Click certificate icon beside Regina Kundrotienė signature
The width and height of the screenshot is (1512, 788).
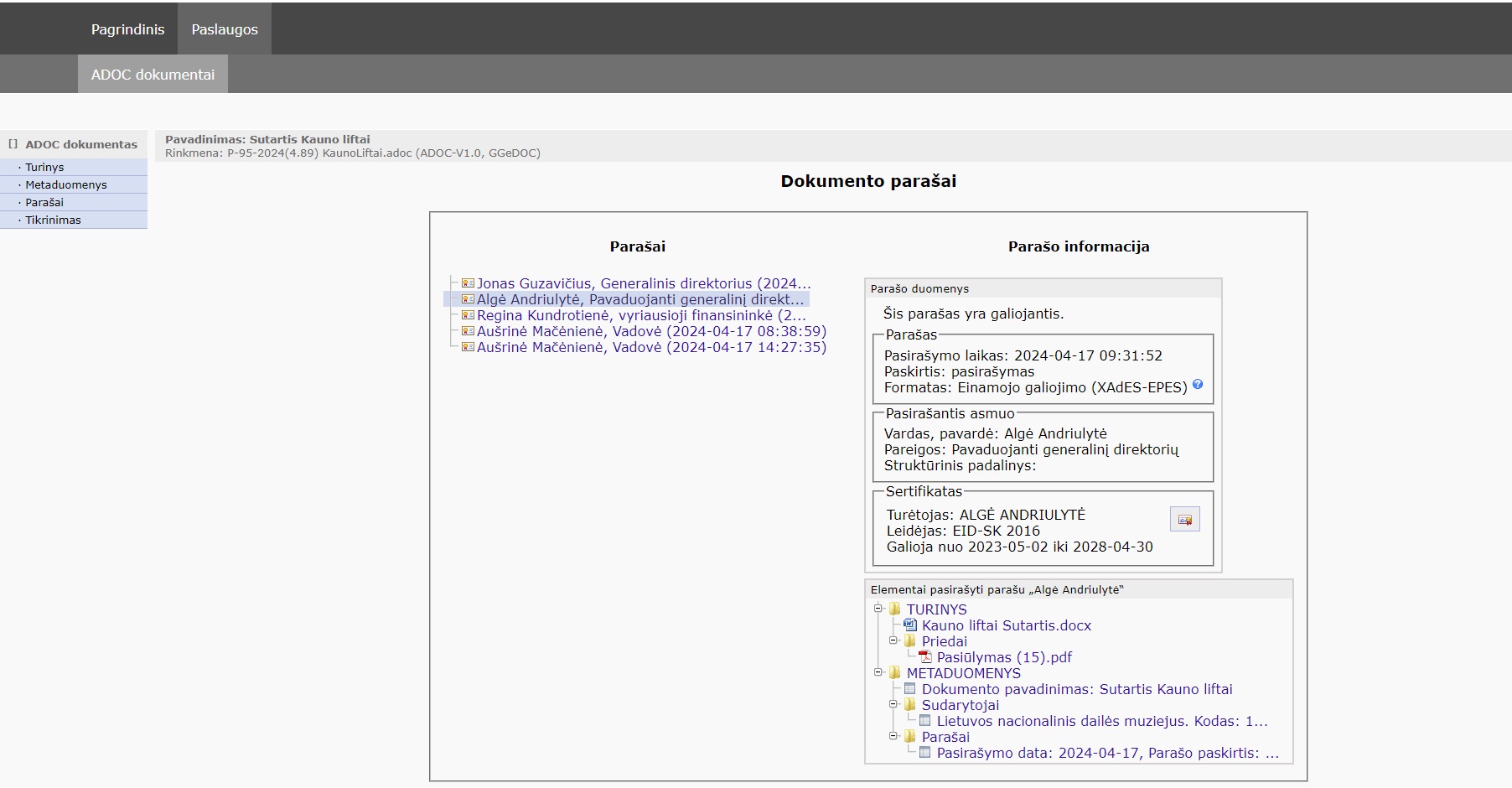click(x=468, y=315)
